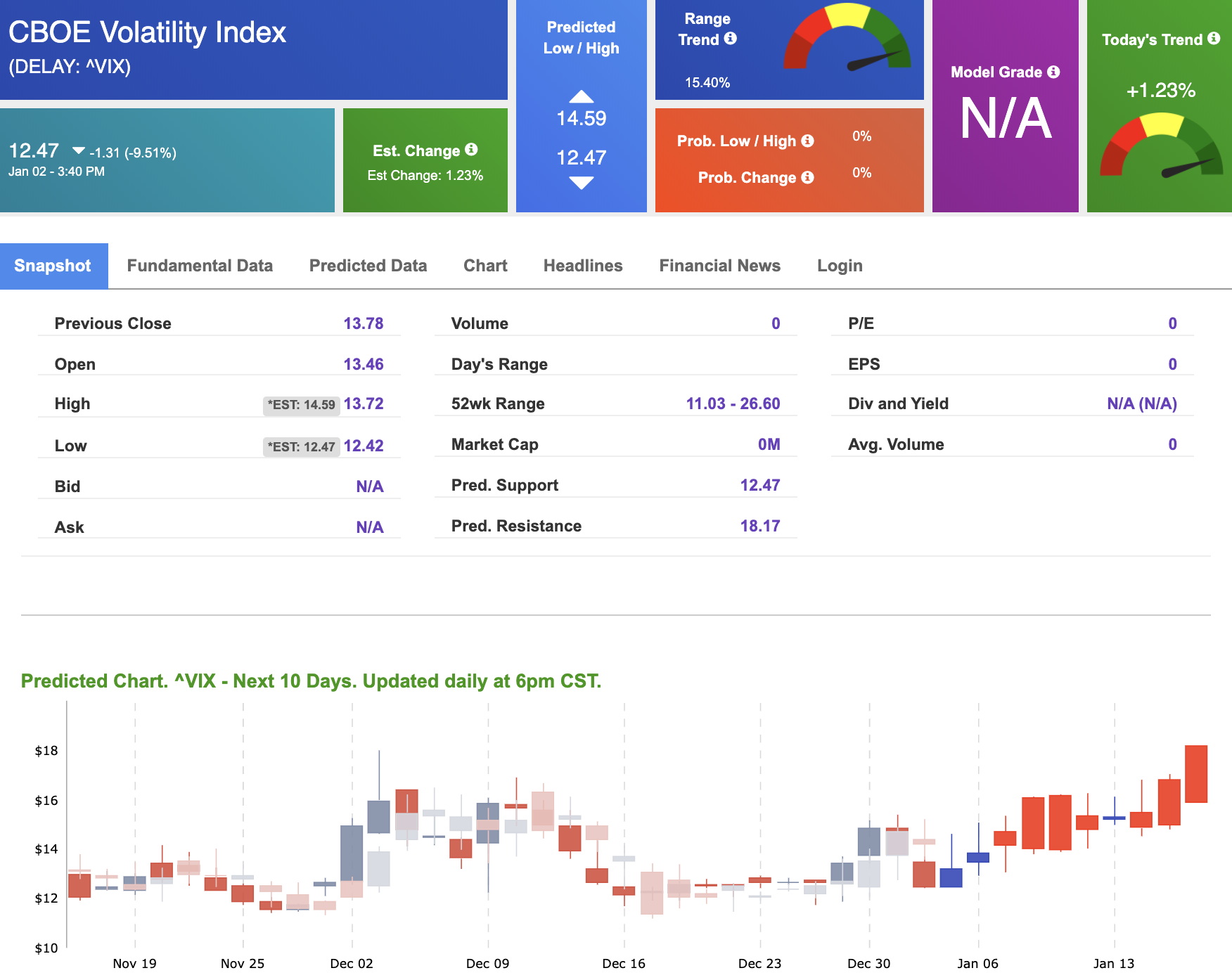Screen dimensions: 1232x980
Task: Click the price down triangle next to 12.47
Action: pyautogui.click(x=79, y=150)
